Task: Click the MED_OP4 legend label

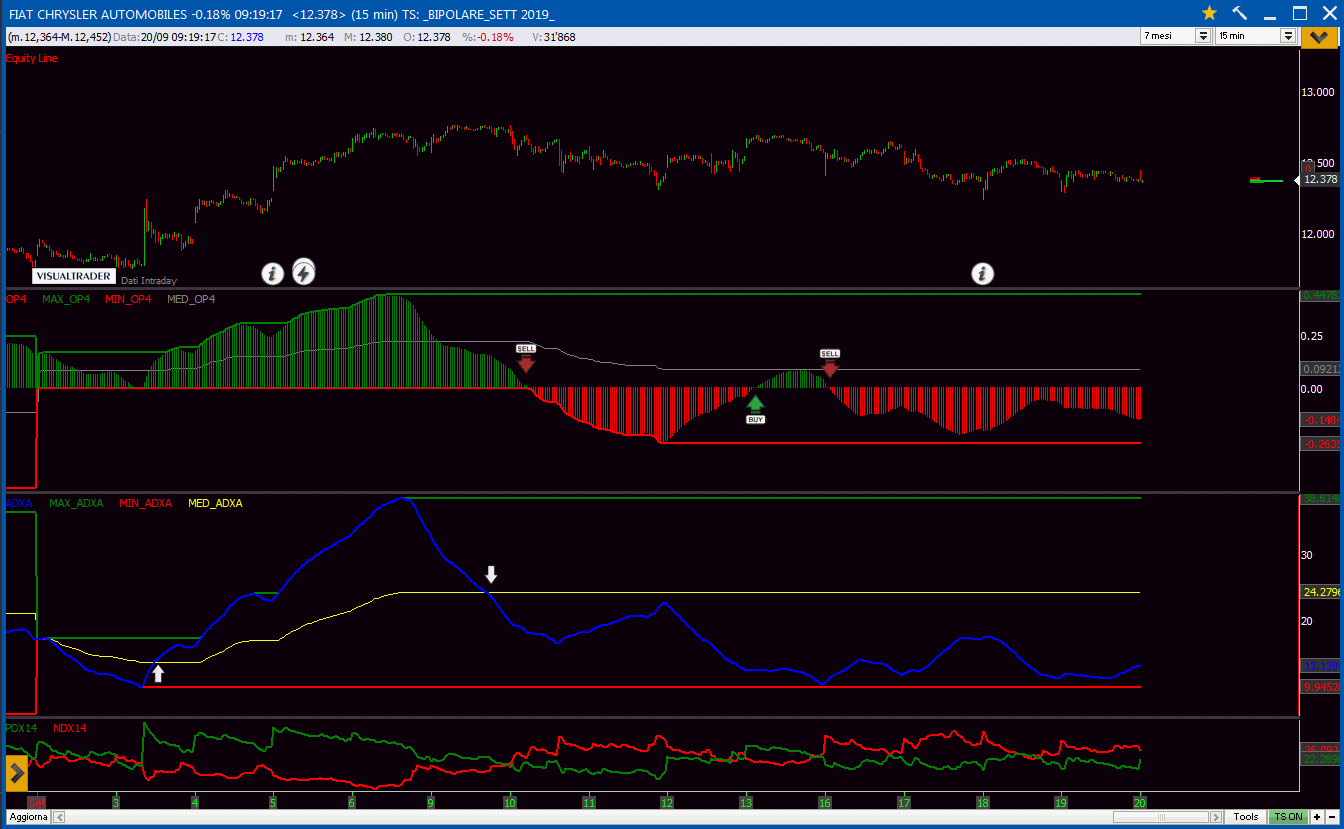Action: click(x=191, y=299)
